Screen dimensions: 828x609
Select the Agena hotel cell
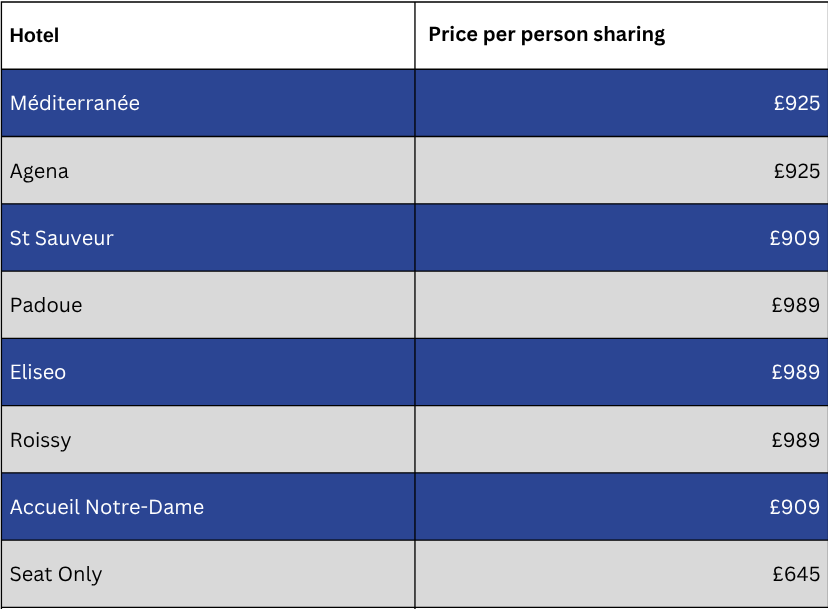click(40, 171)
